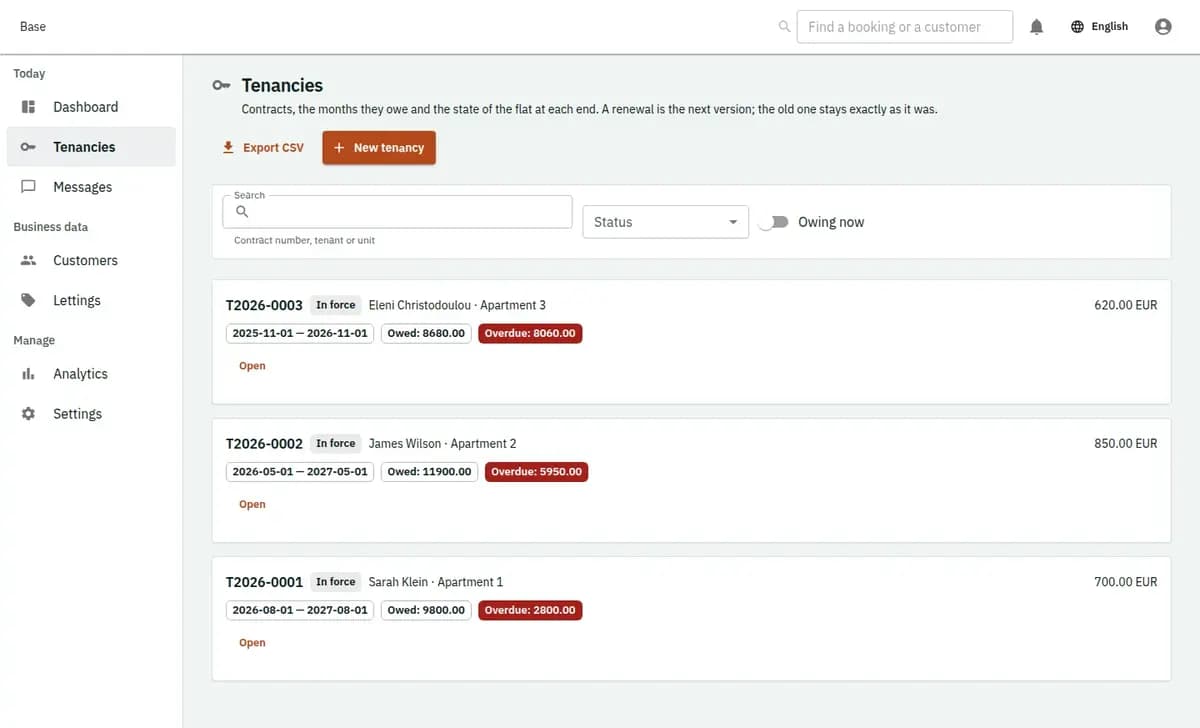This screenshot has width=1200, height=728.
Task: Click In force badge on T2026-0002
Action: [336, 444]
